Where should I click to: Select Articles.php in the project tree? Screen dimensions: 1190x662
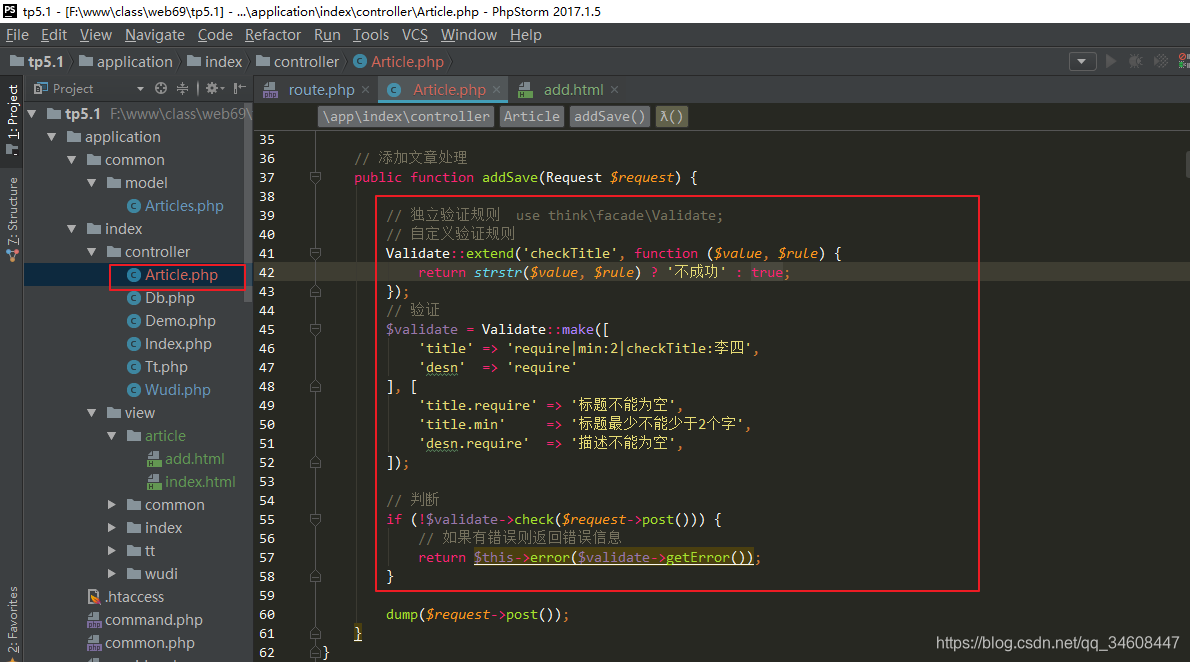175,206
